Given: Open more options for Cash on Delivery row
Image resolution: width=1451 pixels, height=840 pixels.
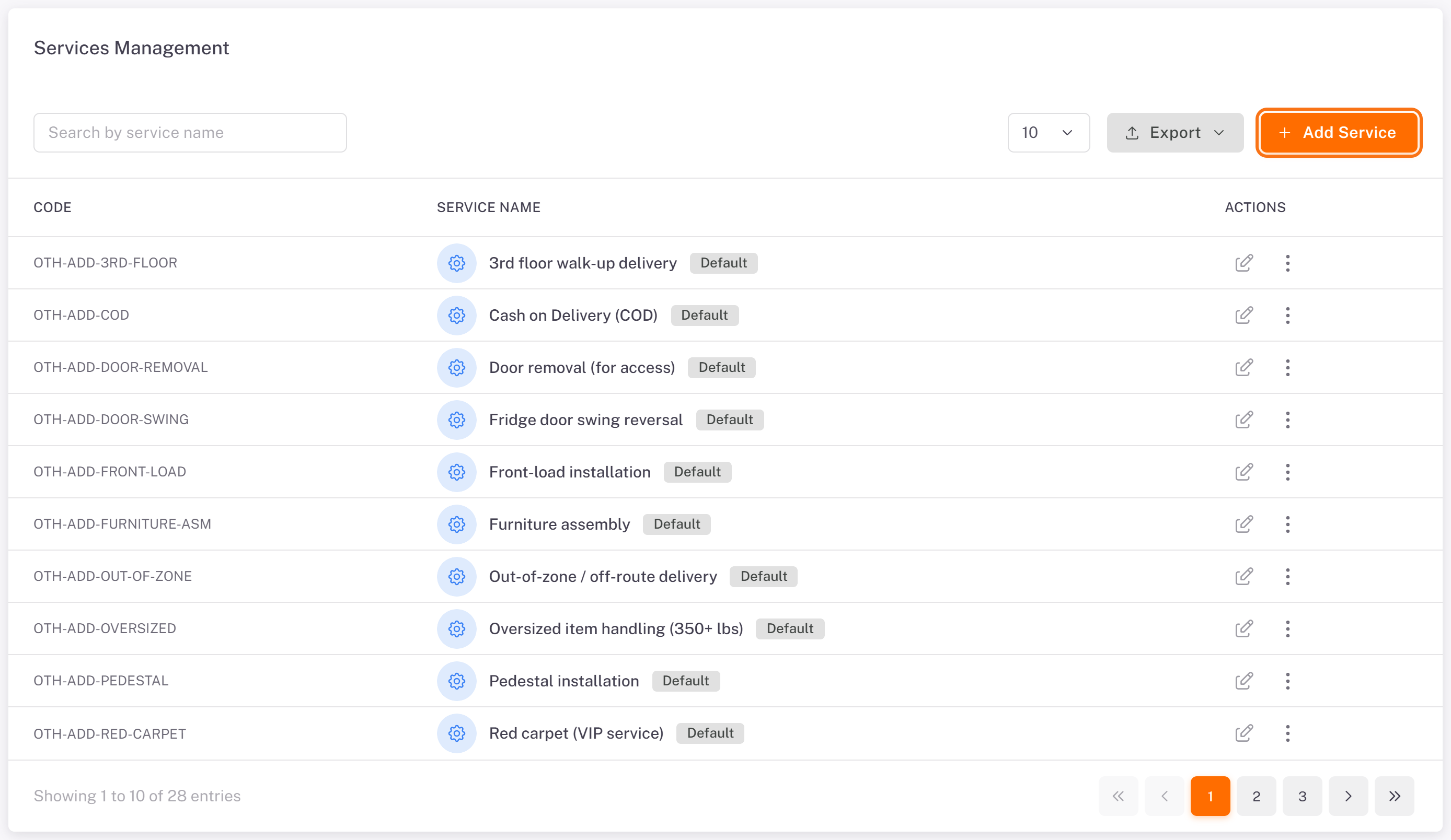Looking at the screenshot, I should coord(1287,316).
